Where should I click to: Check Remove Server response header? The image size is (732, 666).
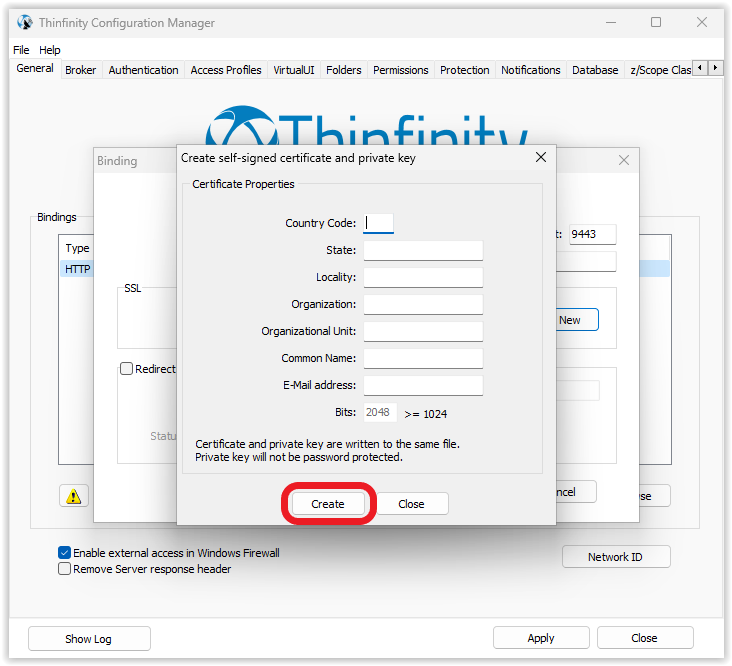pos(64,568)
